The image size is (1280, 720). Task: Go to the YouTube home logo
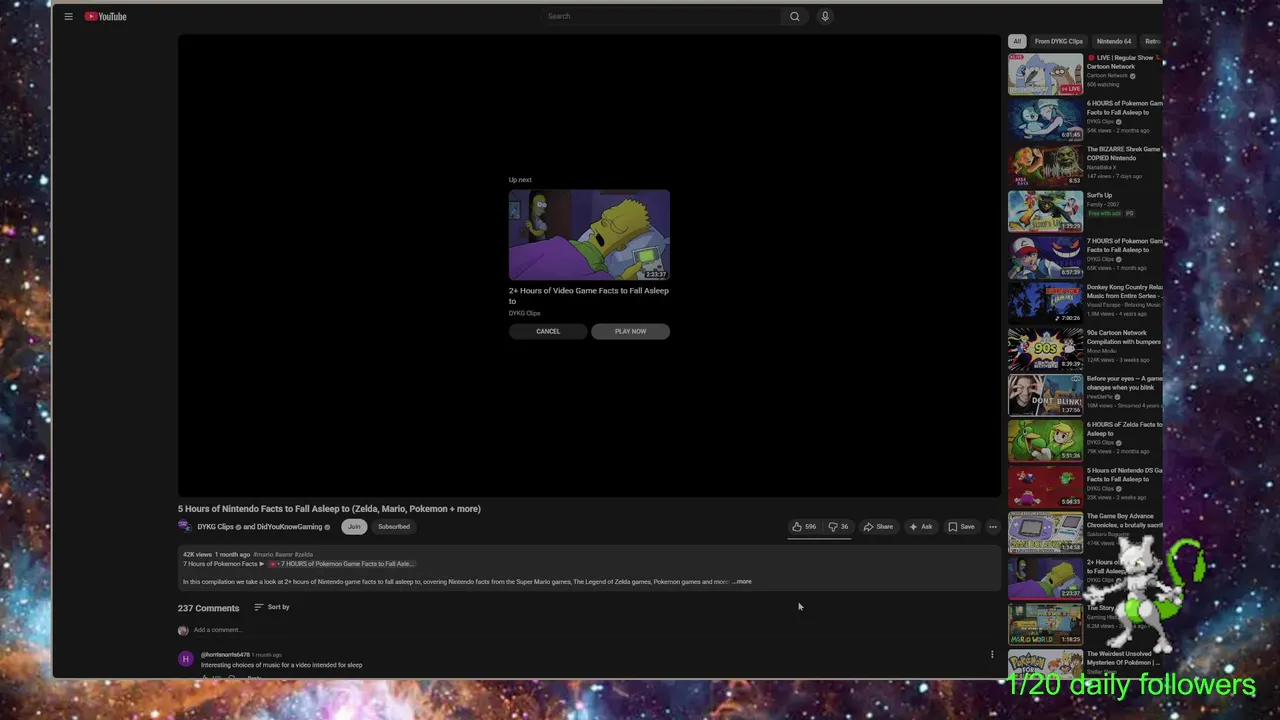coord(105,16)
